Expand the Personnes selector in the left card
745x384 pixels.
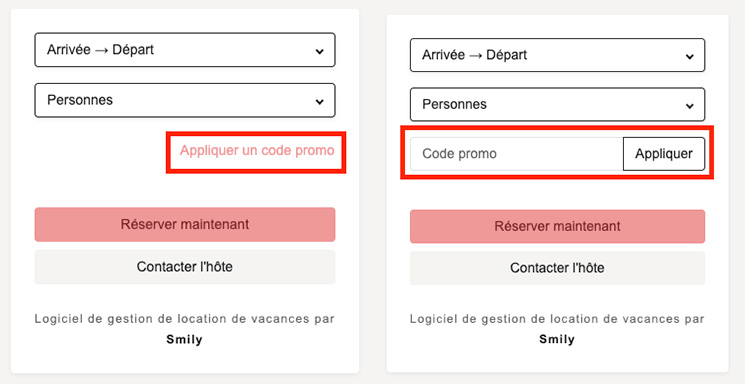[x=185, y=100]
